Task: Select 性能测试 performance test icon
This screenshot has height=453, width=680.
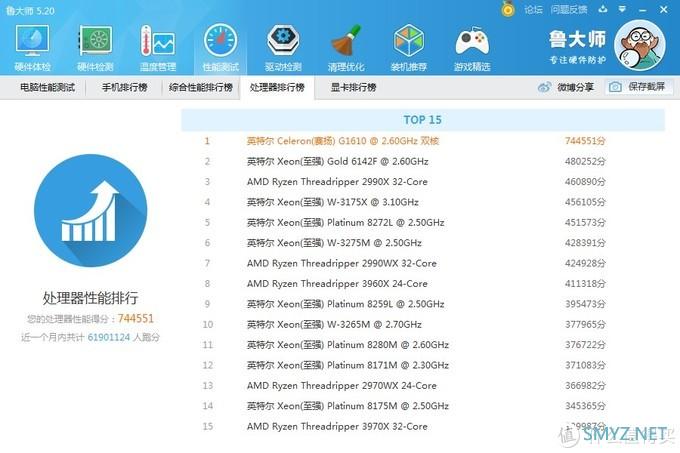Action: coord(220,48)
